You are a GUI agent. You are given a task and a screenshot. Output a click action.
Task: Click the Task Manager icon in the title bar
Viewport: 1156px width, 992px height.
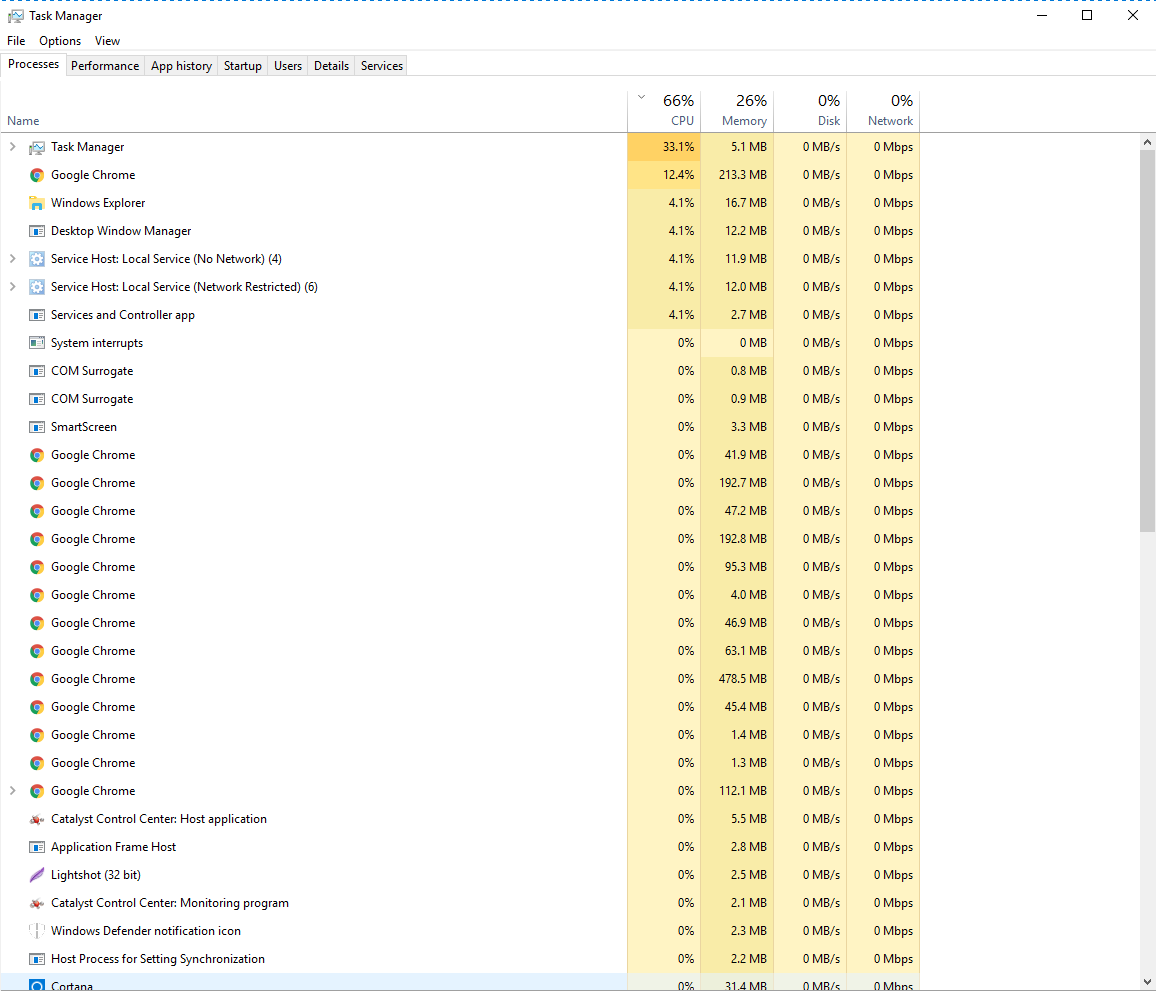[15, 15]
